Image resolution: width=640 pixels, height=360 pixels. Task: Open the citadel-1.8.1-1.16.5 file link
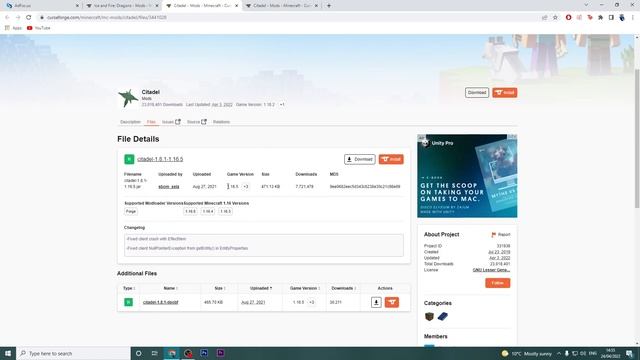(160, 159)
